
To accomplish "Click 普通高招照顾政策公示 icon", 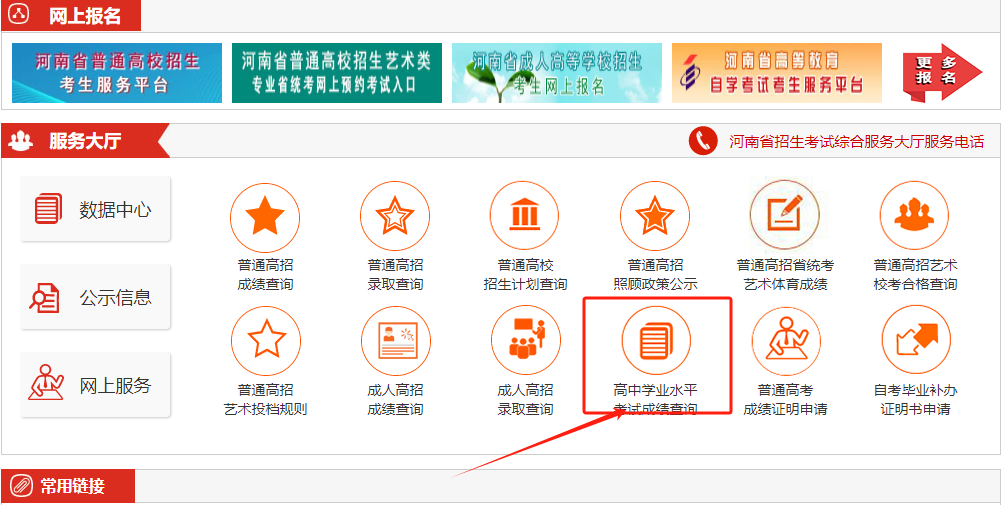I will [x=655, y=216].
